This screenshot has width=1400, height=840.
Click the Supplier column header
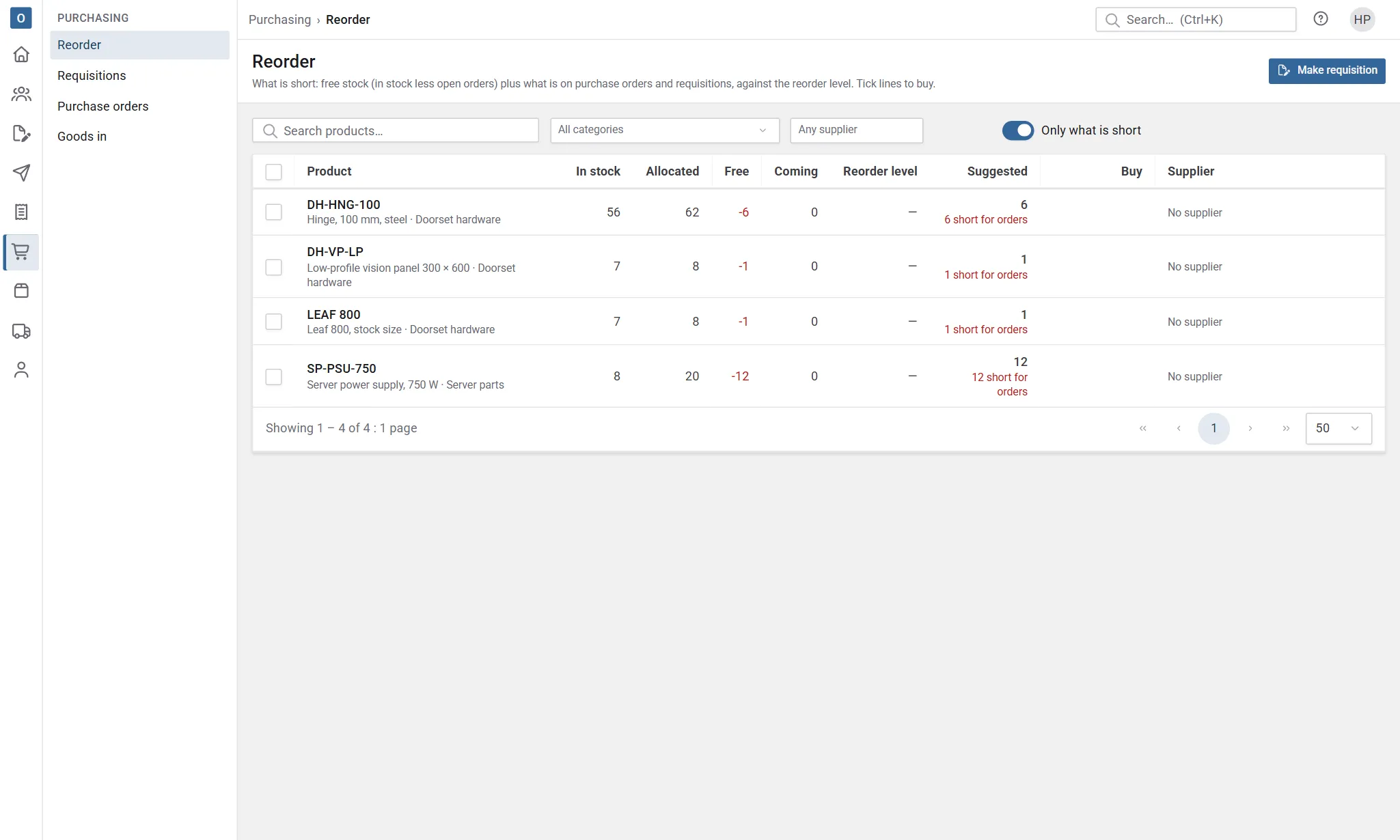click(x=1190, y=171)
